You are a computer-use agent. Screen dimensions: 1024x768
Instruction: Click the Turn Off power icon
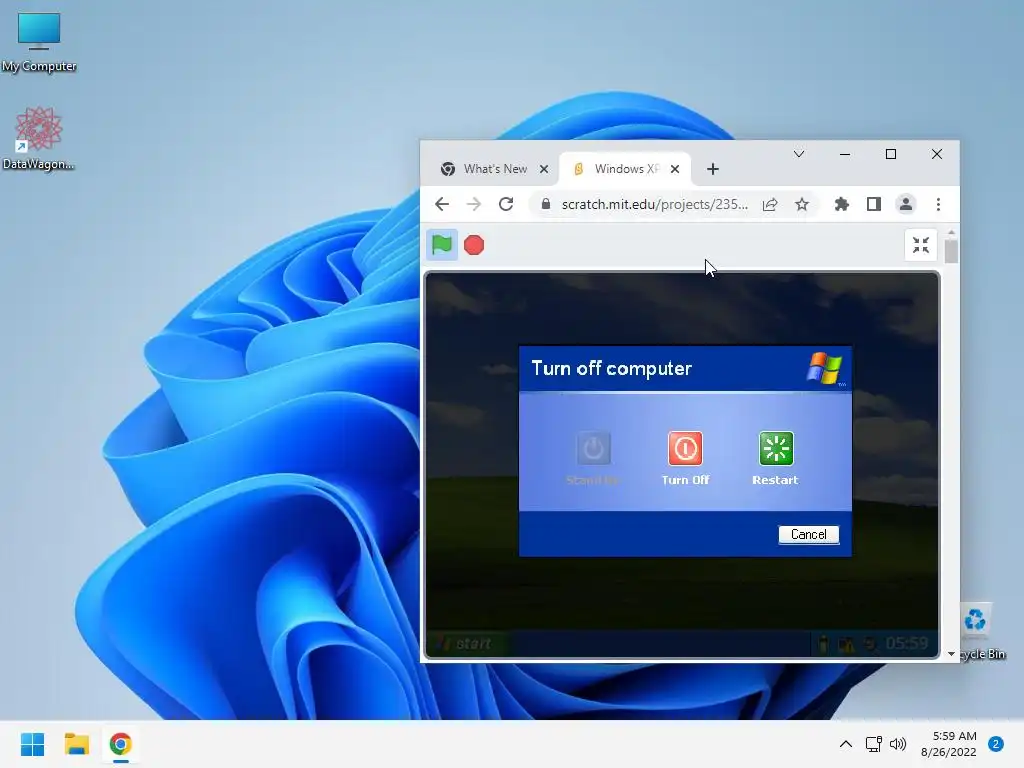[x=685, y=448]
